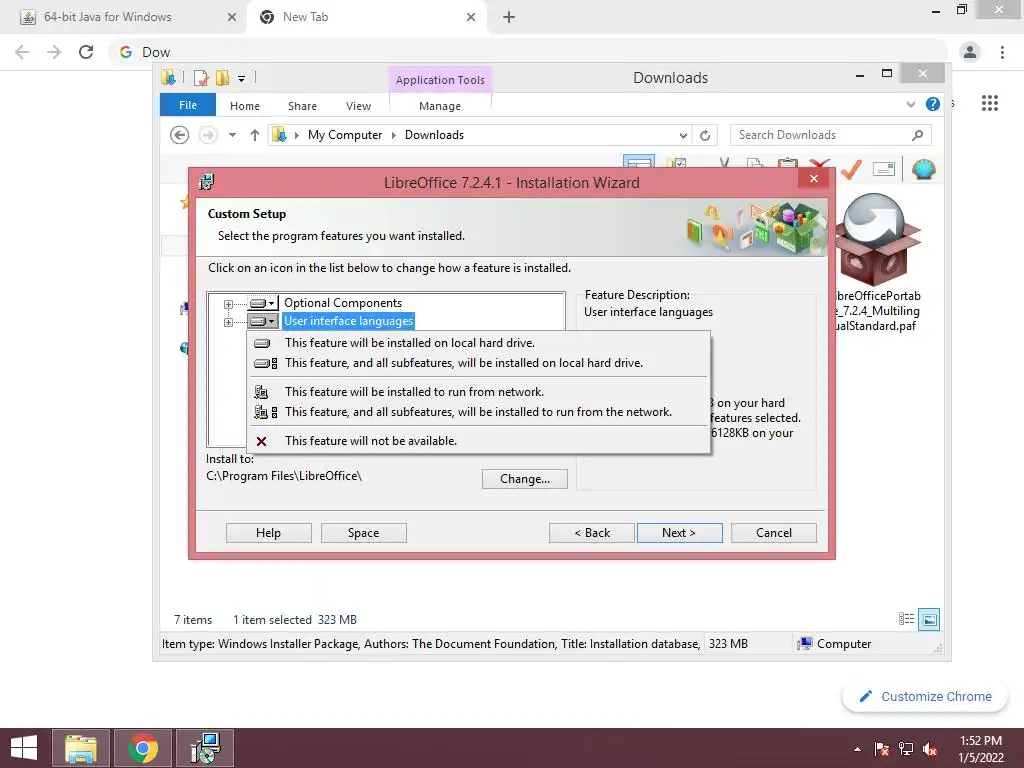Click Explorer's Back arrow button
Screen dimensions: 1024x768
click(180, 135)
